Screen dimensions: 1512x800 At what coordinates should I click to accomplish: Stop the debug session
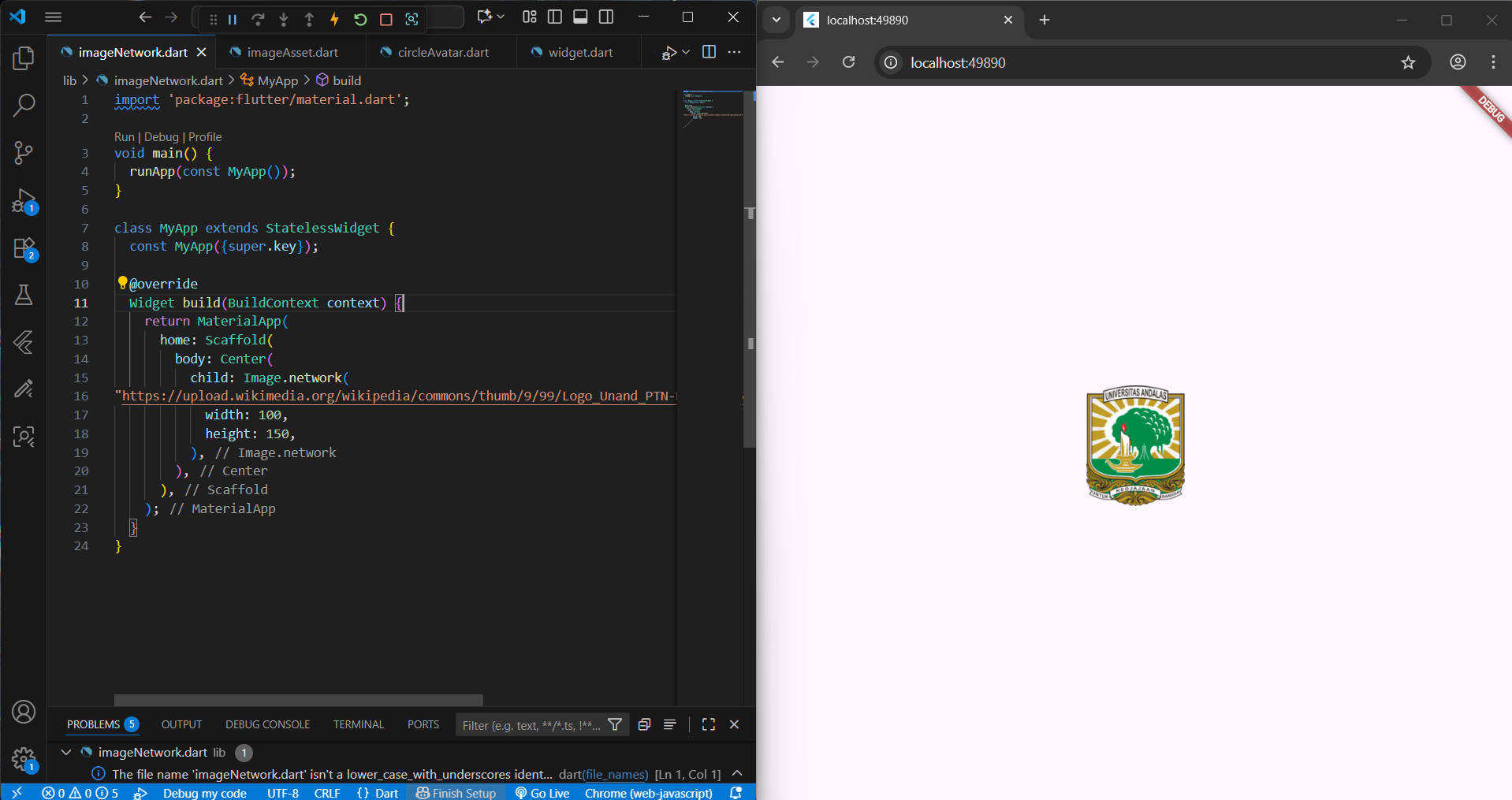385,19
